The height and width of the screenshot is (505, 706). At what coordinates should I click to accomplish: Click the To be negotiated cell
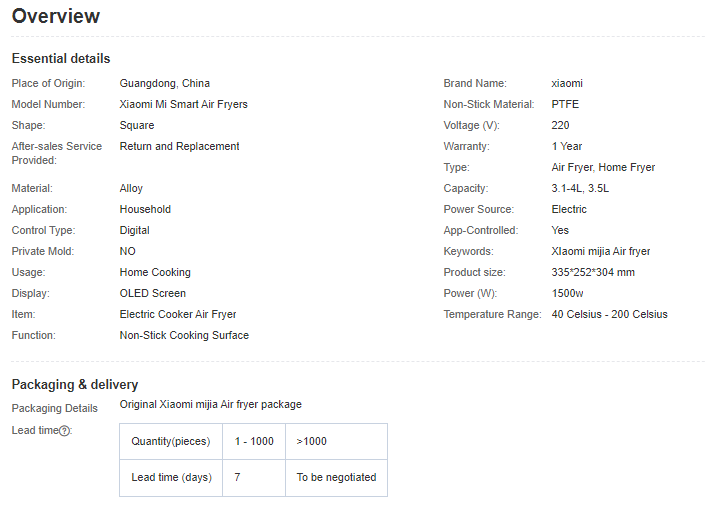(x=336, y=478)
